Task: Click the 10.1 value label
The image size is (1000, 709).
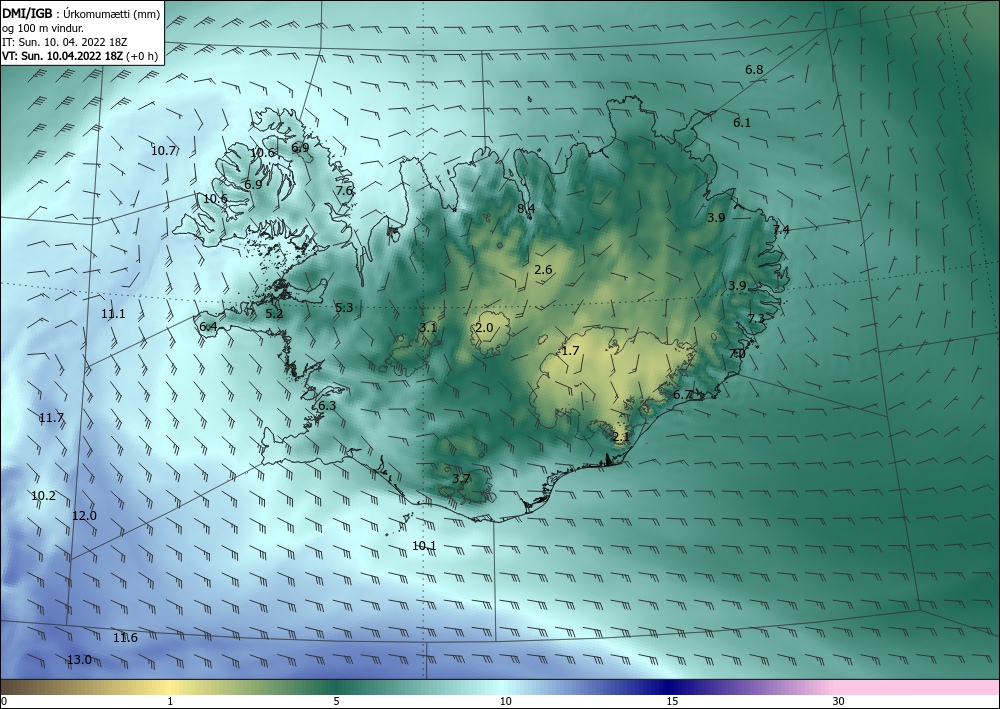Action: pyautogui.click(x=424, y=546)
